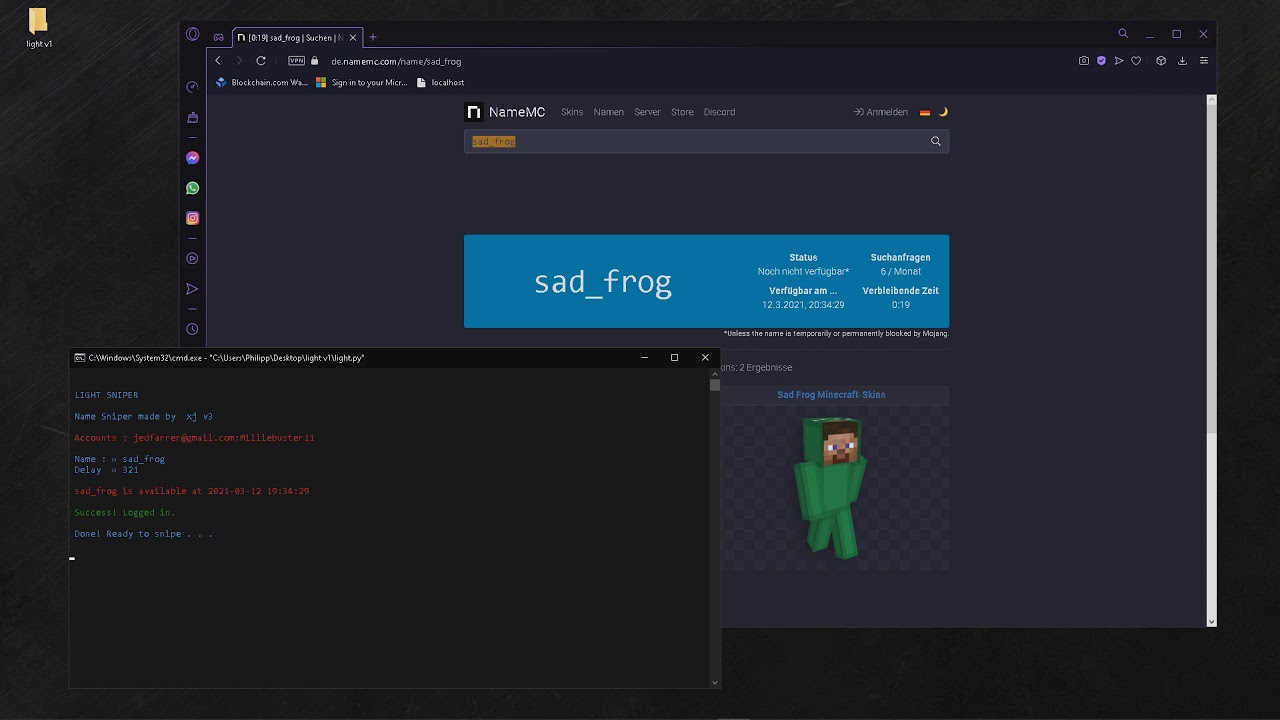Toggle the VPN badge in address bar
This screenshot has height=720, width=1280.
tap(296, 61)
